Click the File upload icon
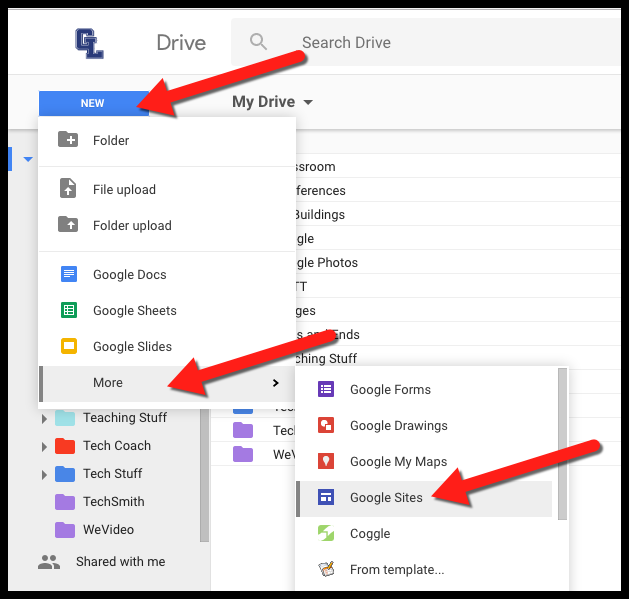The width and height of the screenshot is (629, 599). (68, 189)
